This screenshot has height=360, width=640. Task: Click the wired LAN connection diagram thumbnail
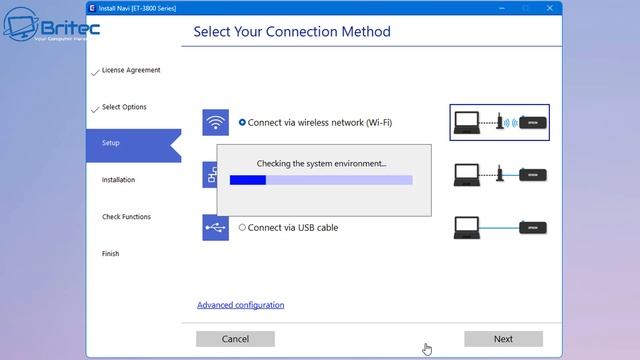point(500,175)
